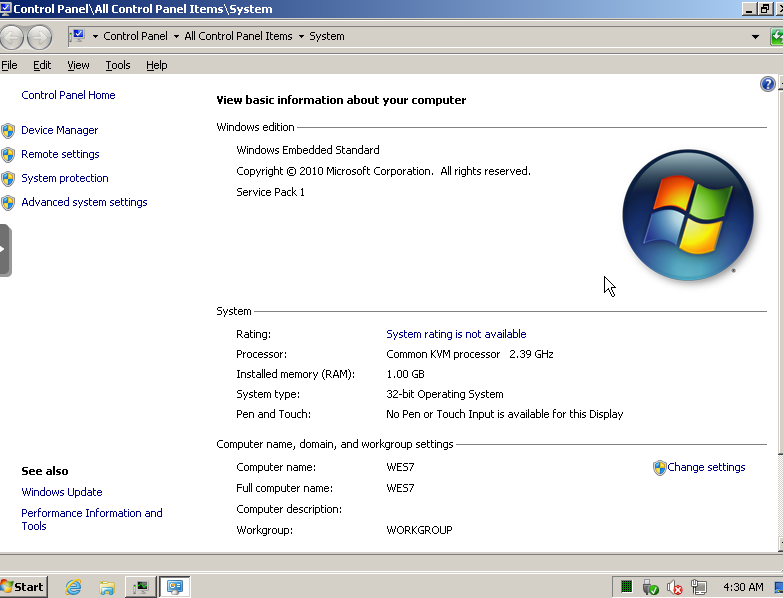The image size is (783, 598).
Task: Click the taskbar clock showing 4:30 AM
Action: 743,587
